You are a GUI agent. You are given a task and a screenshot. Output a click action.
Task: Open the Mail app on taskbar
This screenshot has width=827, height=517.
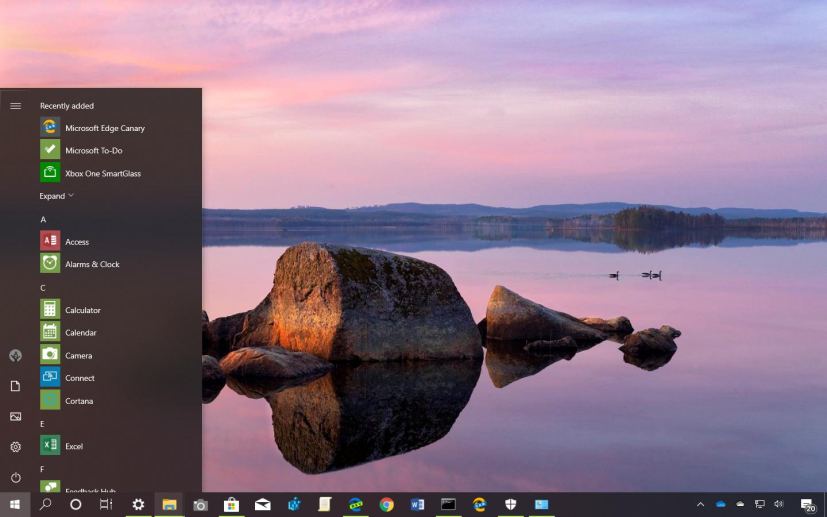point(262,504)
